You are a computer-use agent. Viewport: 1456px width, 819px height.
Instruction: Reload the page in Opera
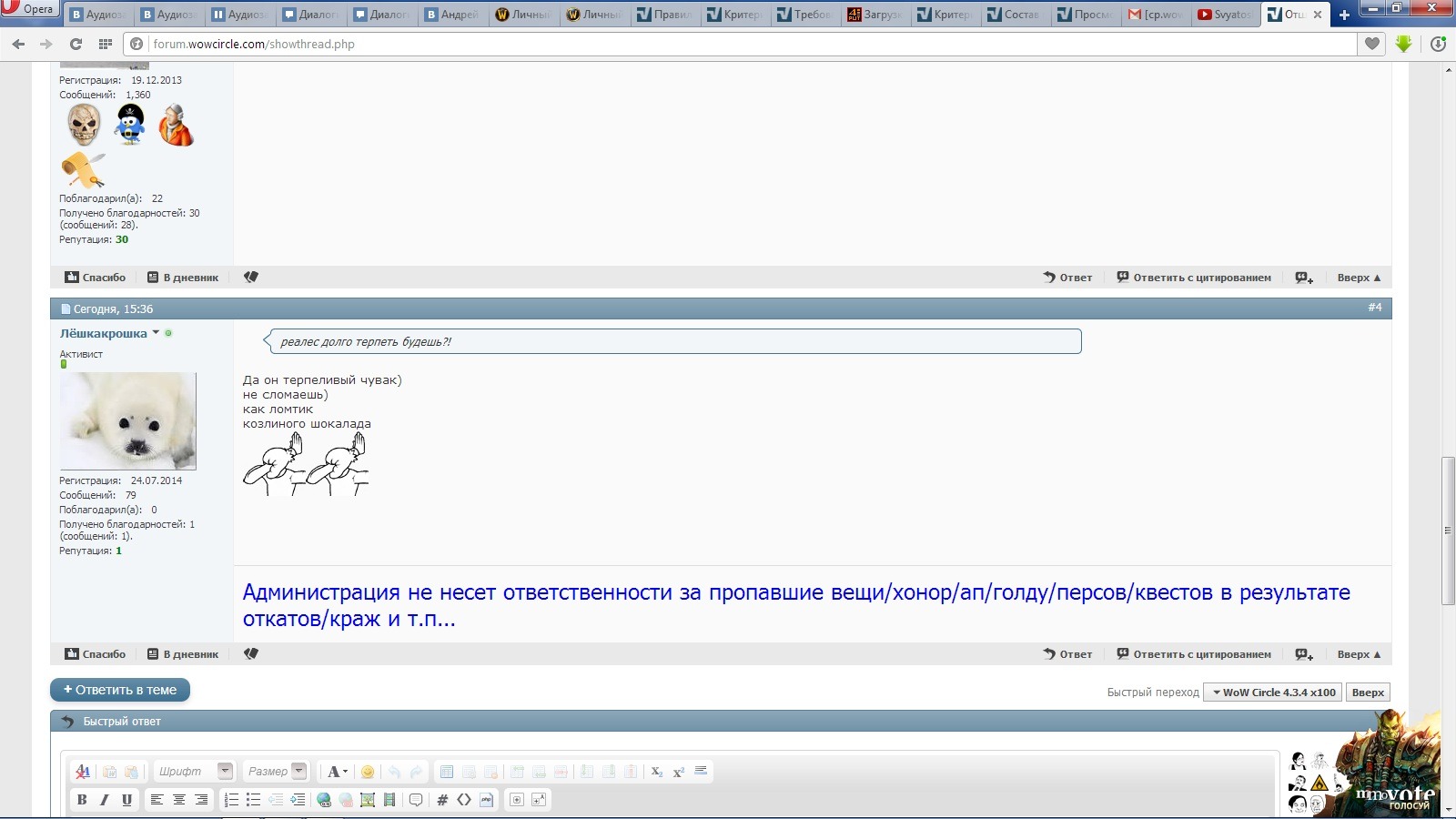[x=76, y=44]
